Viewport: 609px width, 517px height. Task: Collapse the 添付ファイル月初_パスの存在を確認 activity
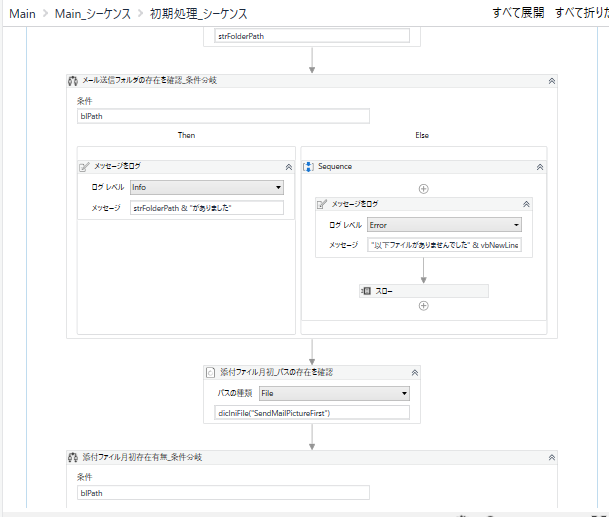tap(414, 373)
